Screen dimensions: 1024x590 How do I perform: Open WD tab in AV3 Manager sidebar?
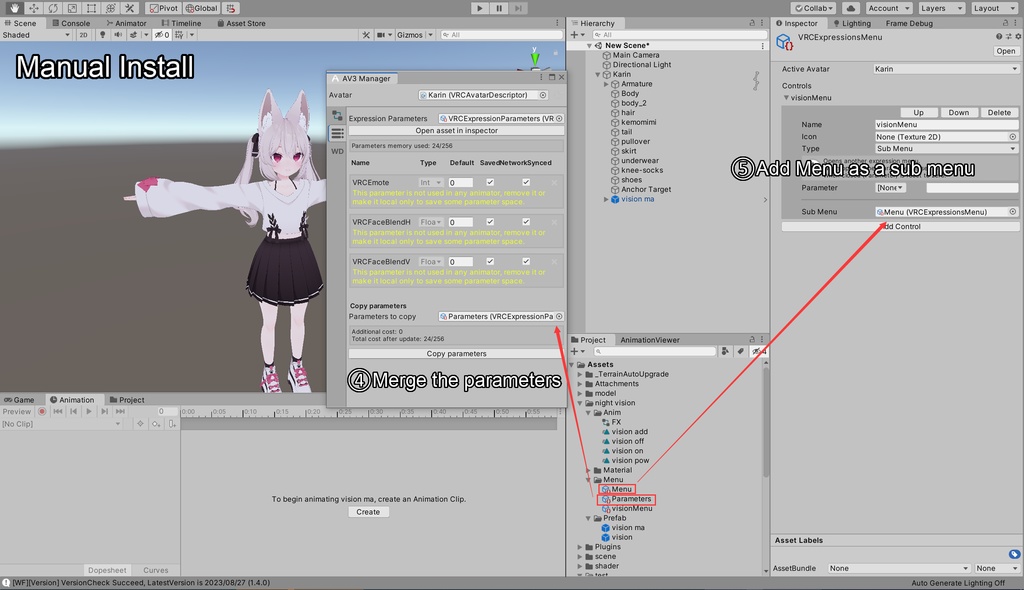point(337,151)
